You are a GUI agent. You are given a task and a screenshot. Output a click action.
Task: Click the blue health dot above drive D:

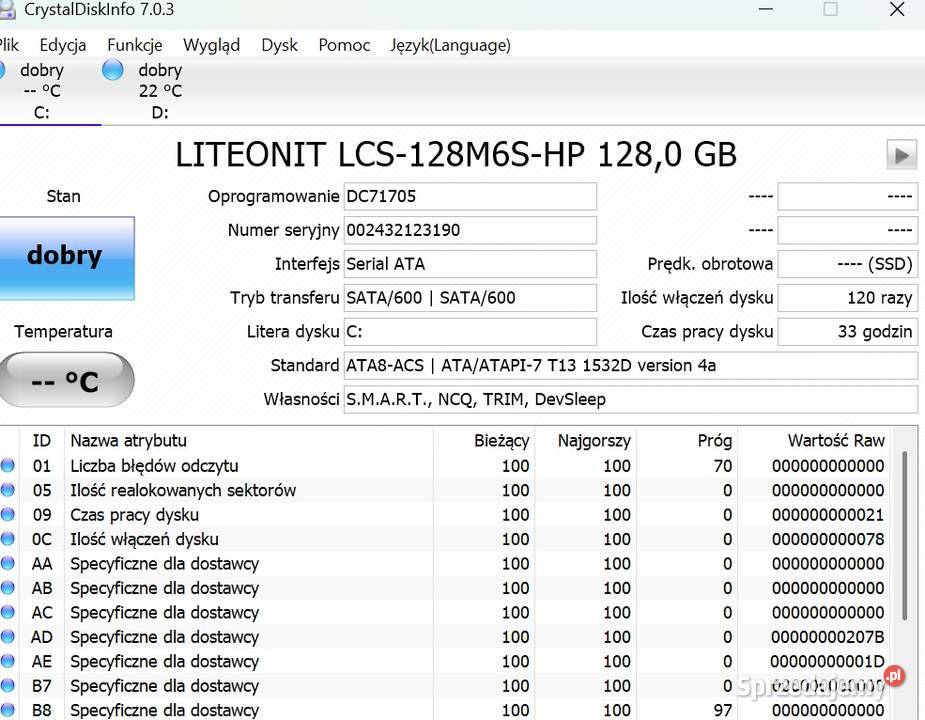point(111,69)
